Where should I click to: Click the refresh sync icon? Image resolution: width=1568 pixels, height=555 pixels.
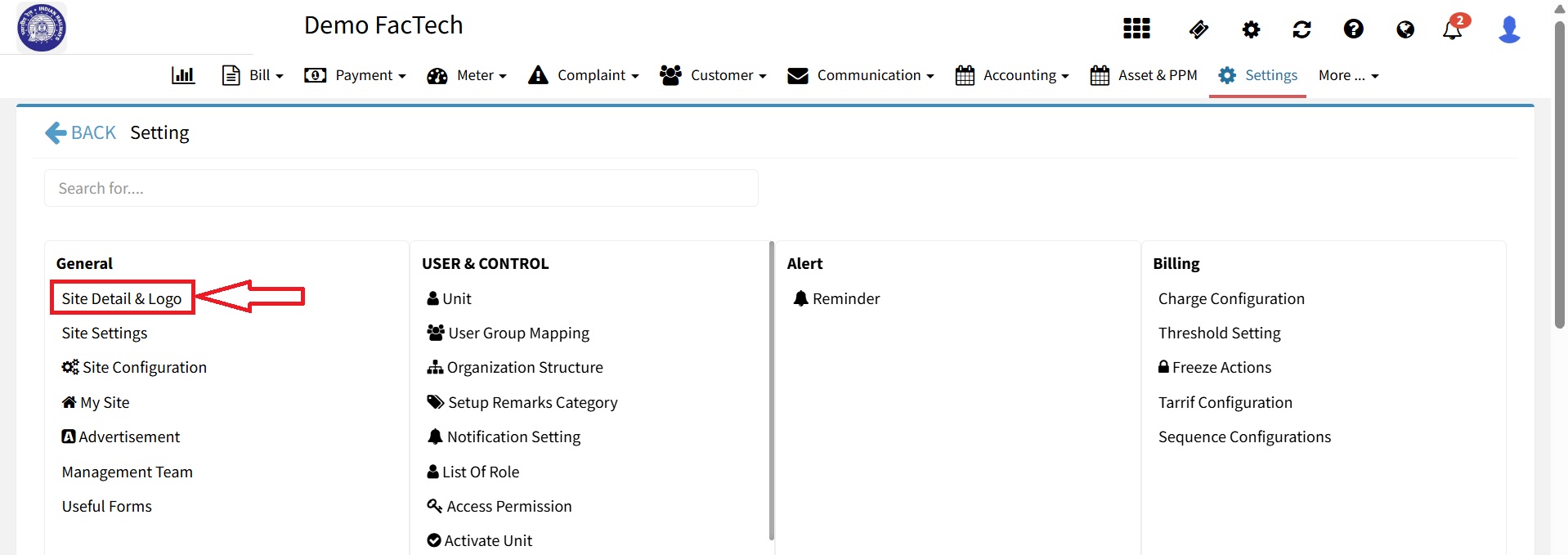pyautogui.click(x=1301, y=29)
